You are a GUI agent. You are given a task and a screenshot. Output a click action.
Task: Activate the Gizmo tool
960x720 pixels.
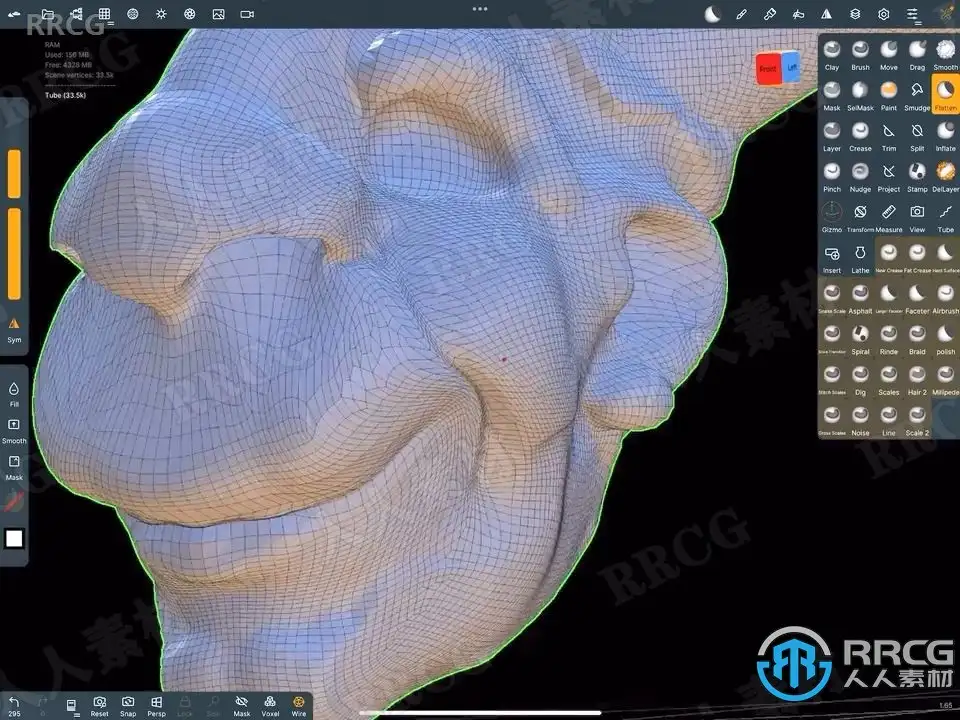coord(831,217)
